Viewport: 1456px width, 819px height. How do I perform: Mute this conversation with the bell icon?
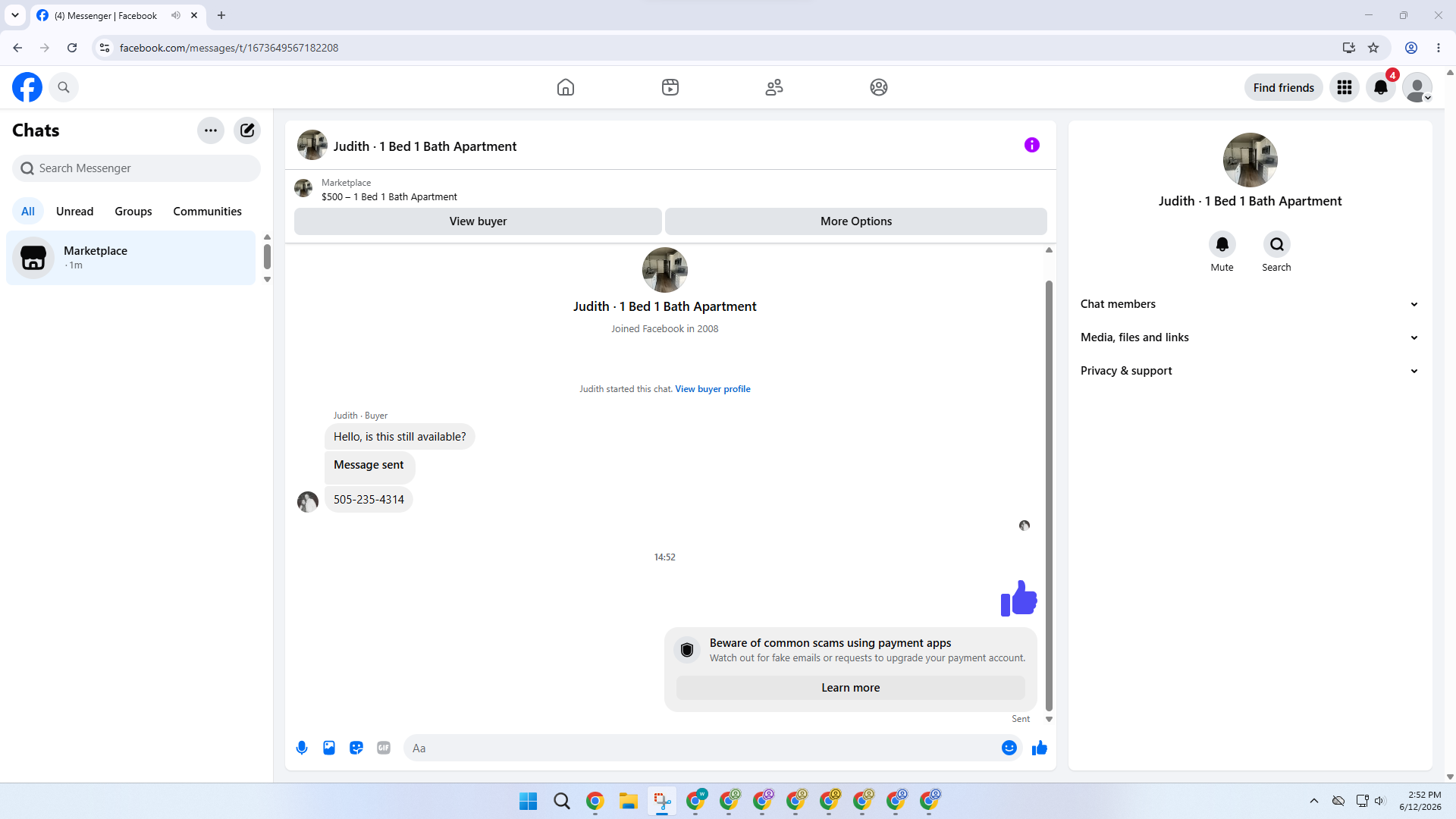(x=1222, y=244)
